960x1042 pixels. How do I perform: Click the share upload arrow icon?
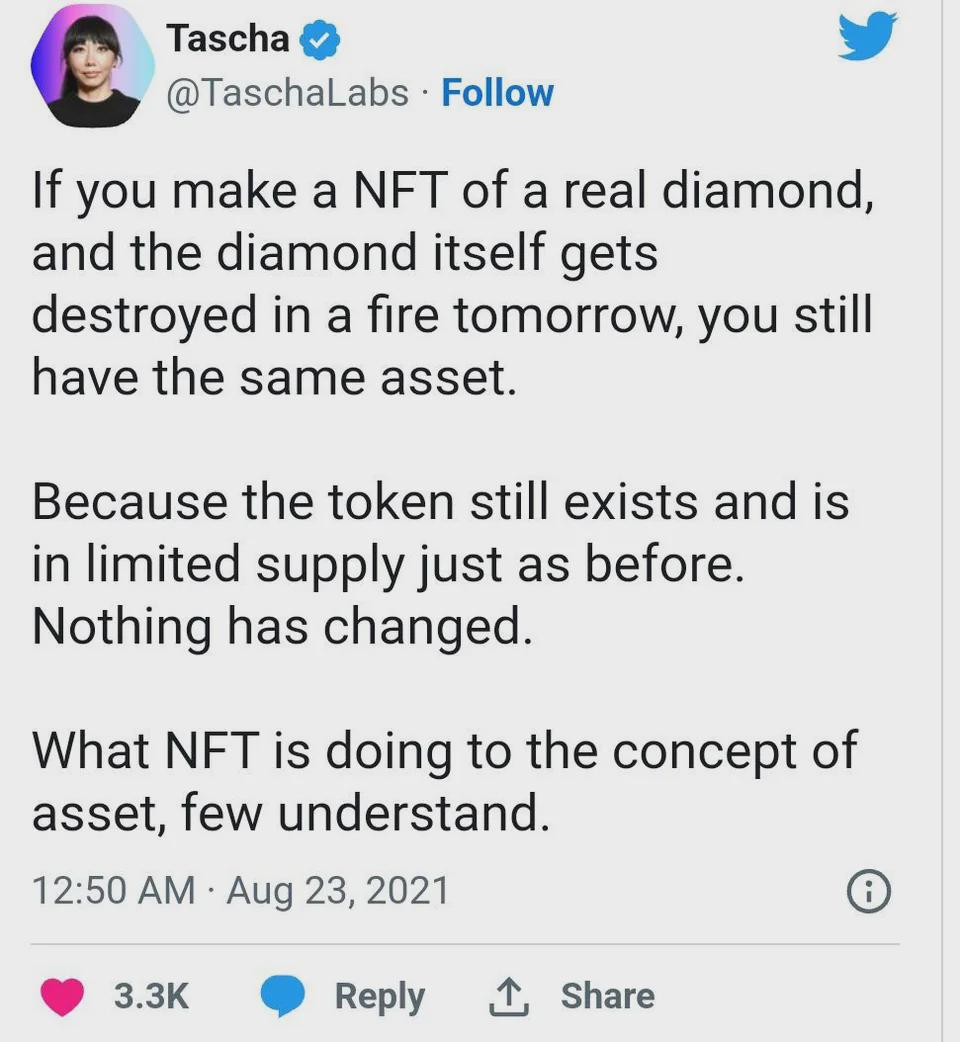point(508,996)
